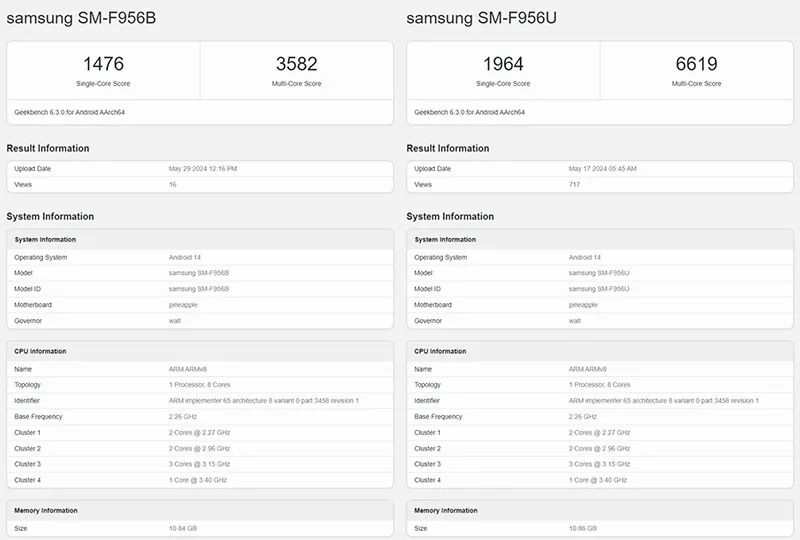Click the samsung SM-F956B page title

(x=81, y=18)
